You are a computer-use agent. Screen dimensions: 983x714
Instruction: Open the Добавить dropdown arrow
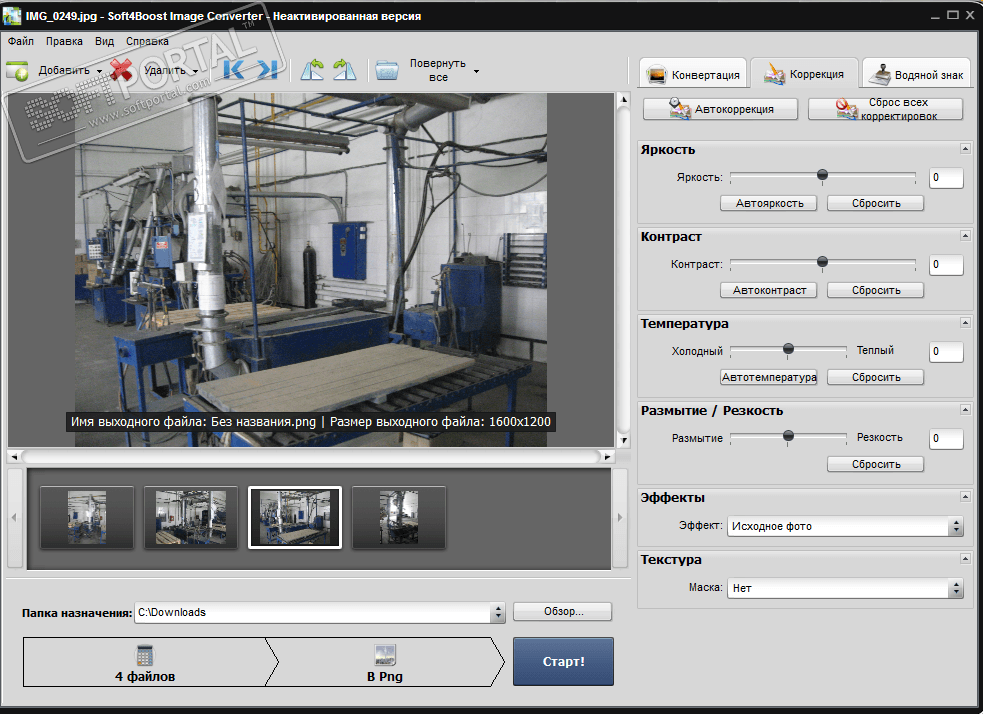click(100, 71)
